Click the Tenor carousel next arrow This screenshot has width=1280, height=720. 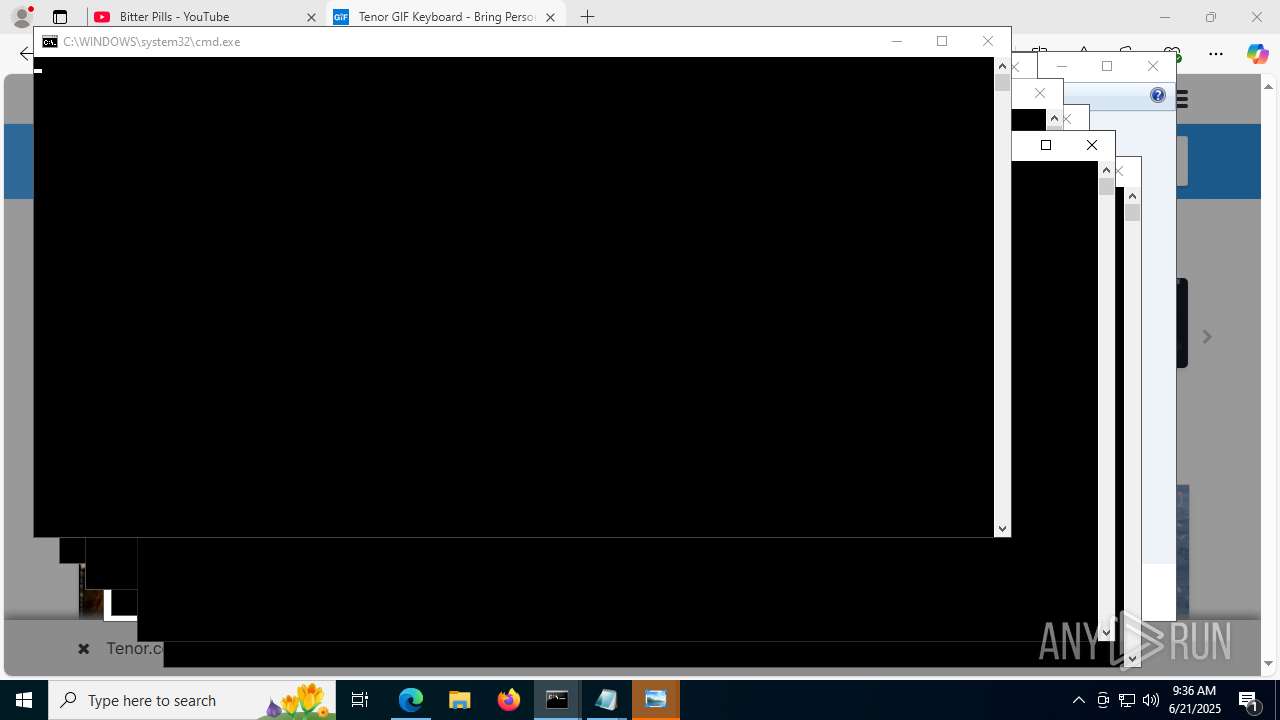tap(1207, 337)
